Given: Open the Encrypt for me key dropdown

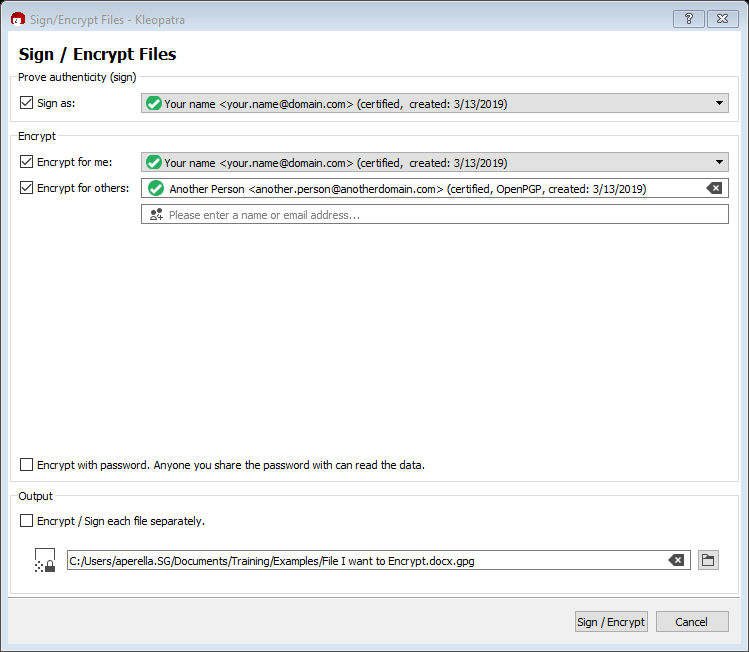Looking at the screenshot, I should 719,162.
